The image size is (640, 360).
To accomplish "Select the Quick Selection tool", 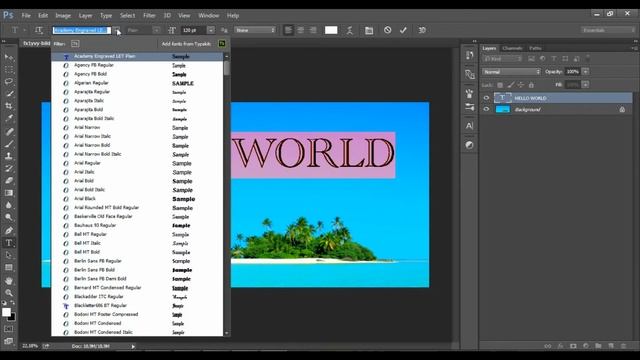I will point(9,94).
